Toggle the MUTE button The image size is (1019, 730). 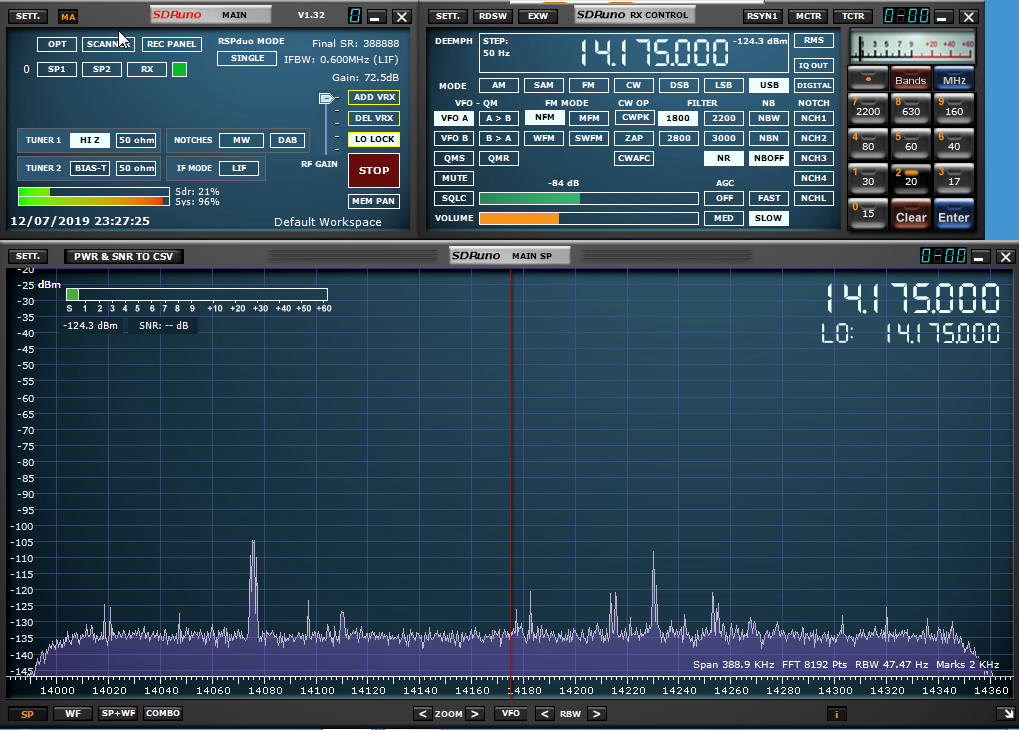click(454, 178)
